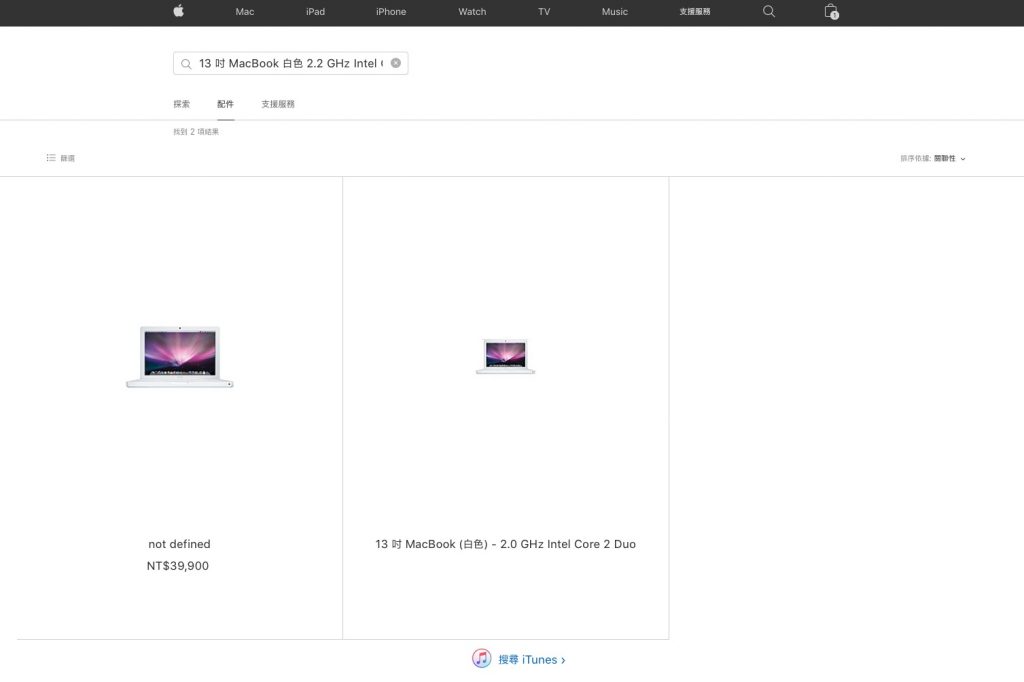Open Watch in the navigation bar
The height and width of the screenshot is (682, 1024).
pyautogui.click(x=472, y=12)
